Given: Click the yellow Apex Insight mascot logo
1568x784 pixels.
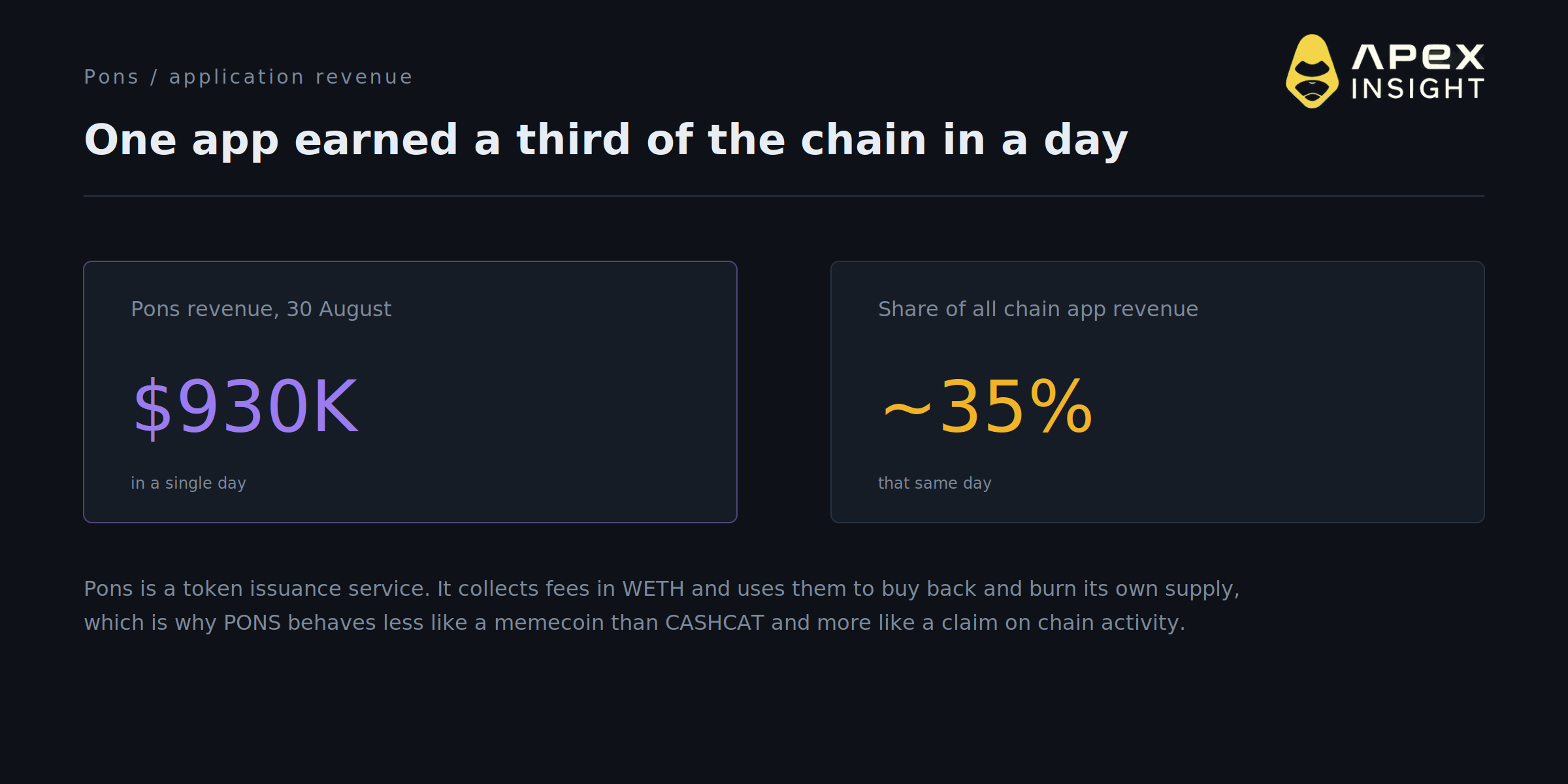Looking at the screenshot, I should pyautogui.click(x=1312, y=71).
